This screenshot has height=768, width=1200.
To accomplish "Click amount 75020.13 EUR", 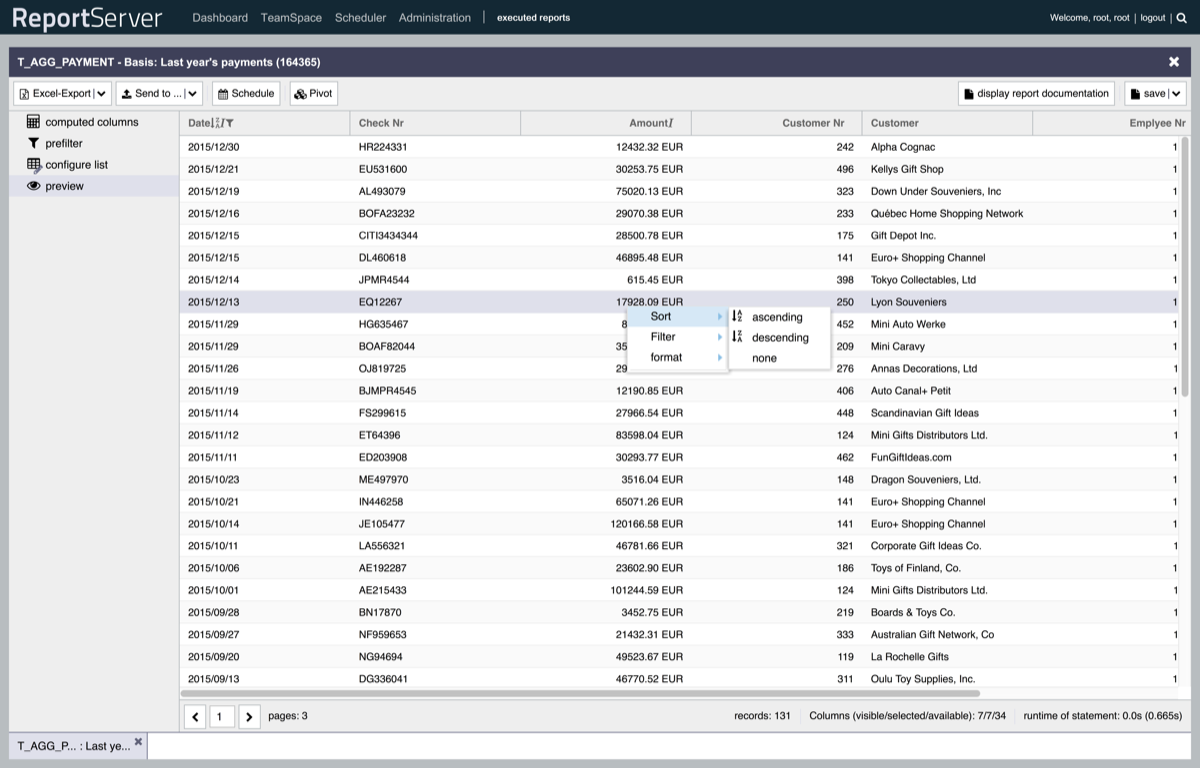I will (649, 191).
